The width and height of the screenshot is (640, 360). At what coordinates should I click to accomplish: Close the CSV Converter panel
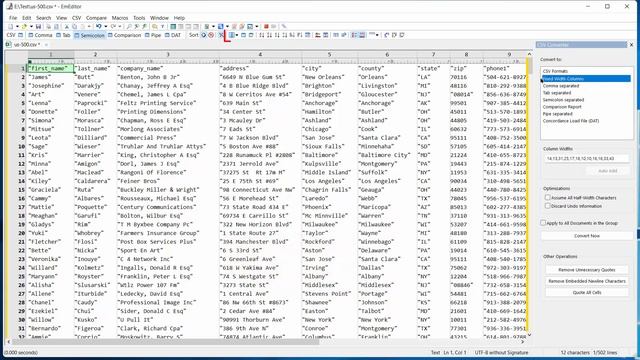[631, 44]
